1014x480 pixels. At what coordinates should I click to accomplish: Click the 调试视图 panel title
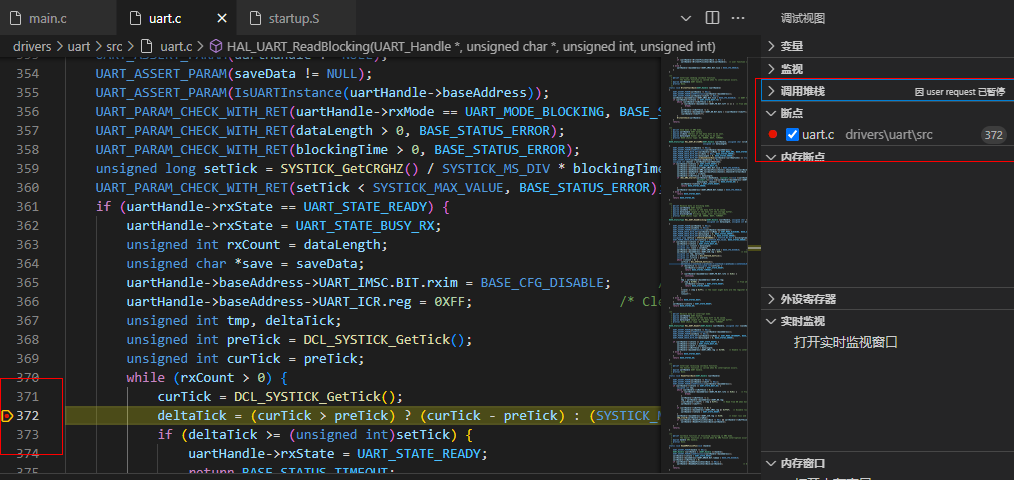pyautogui.click(x=803, y=18)
